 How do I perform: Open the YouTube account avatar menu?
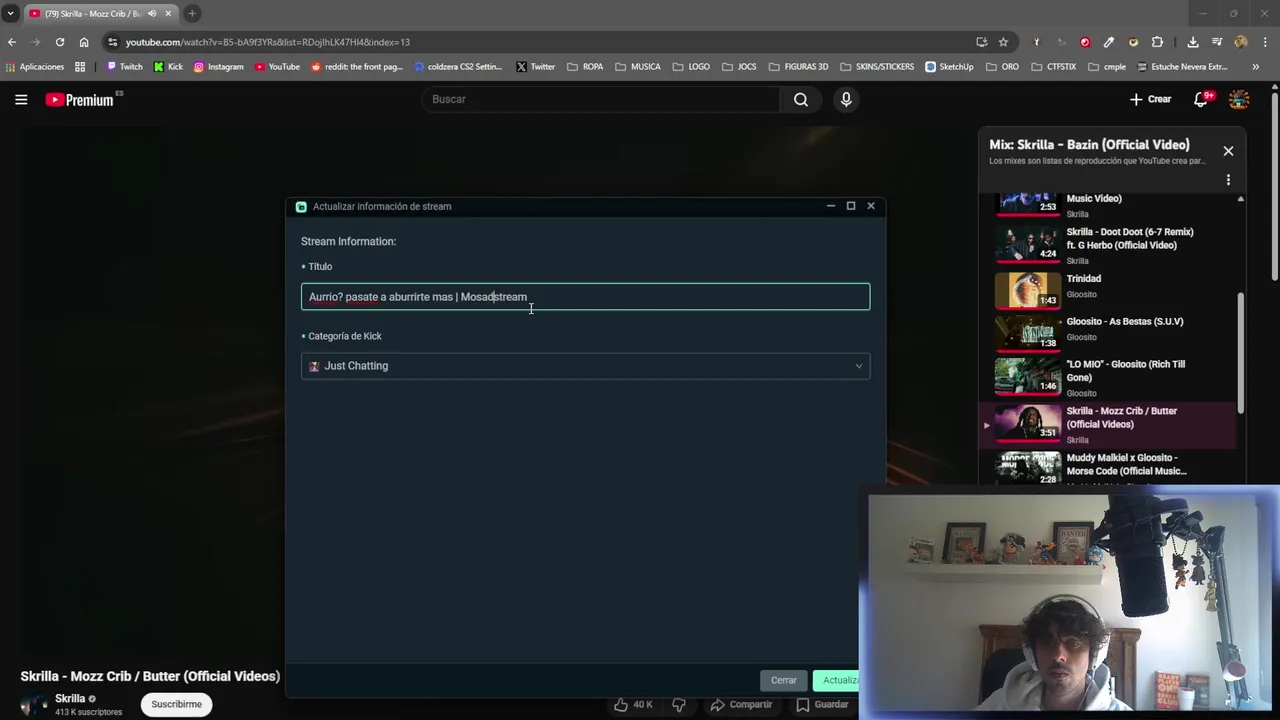[x=1239, y=99]
